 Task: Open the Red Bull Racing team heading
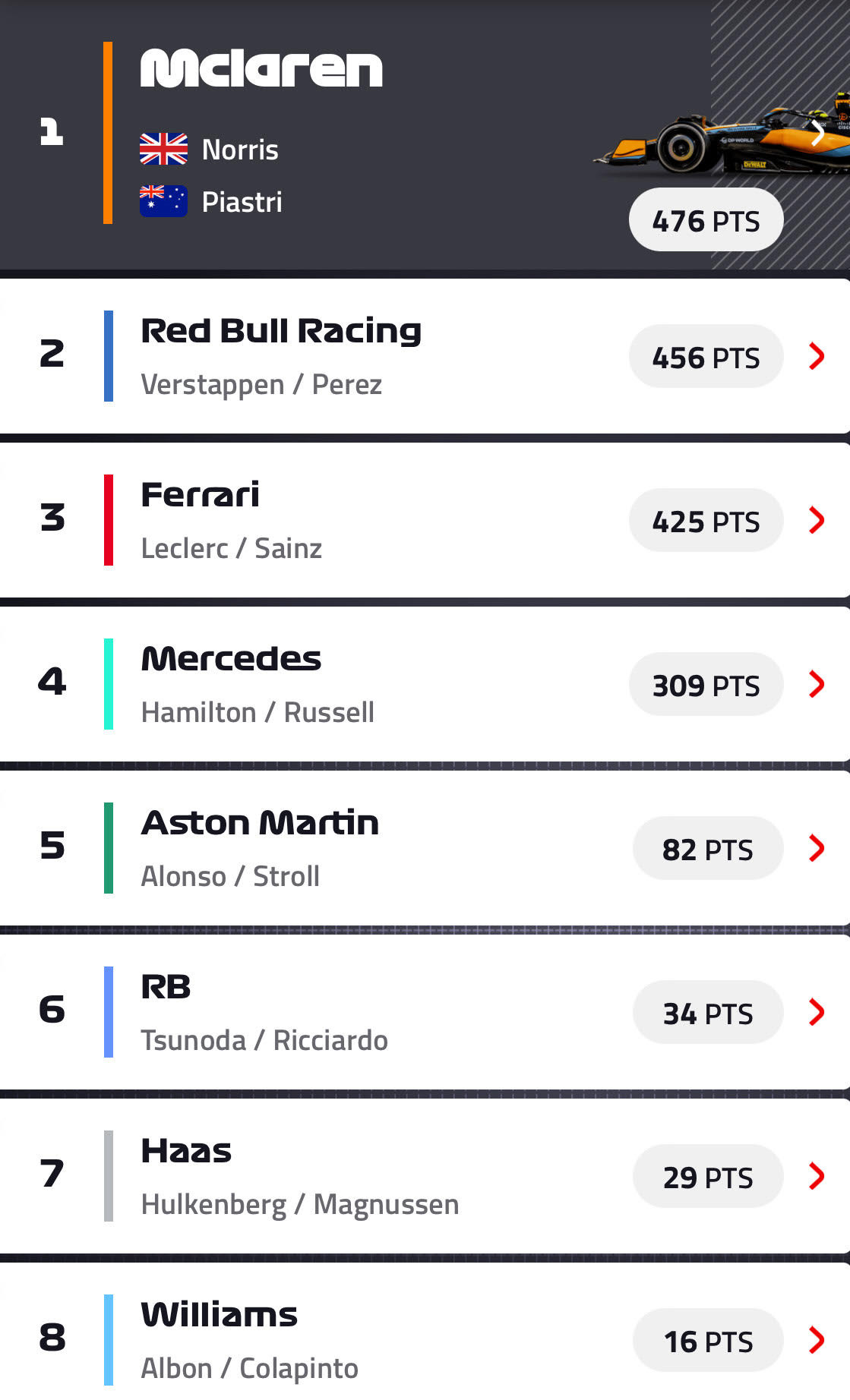[x=281, y=331]
